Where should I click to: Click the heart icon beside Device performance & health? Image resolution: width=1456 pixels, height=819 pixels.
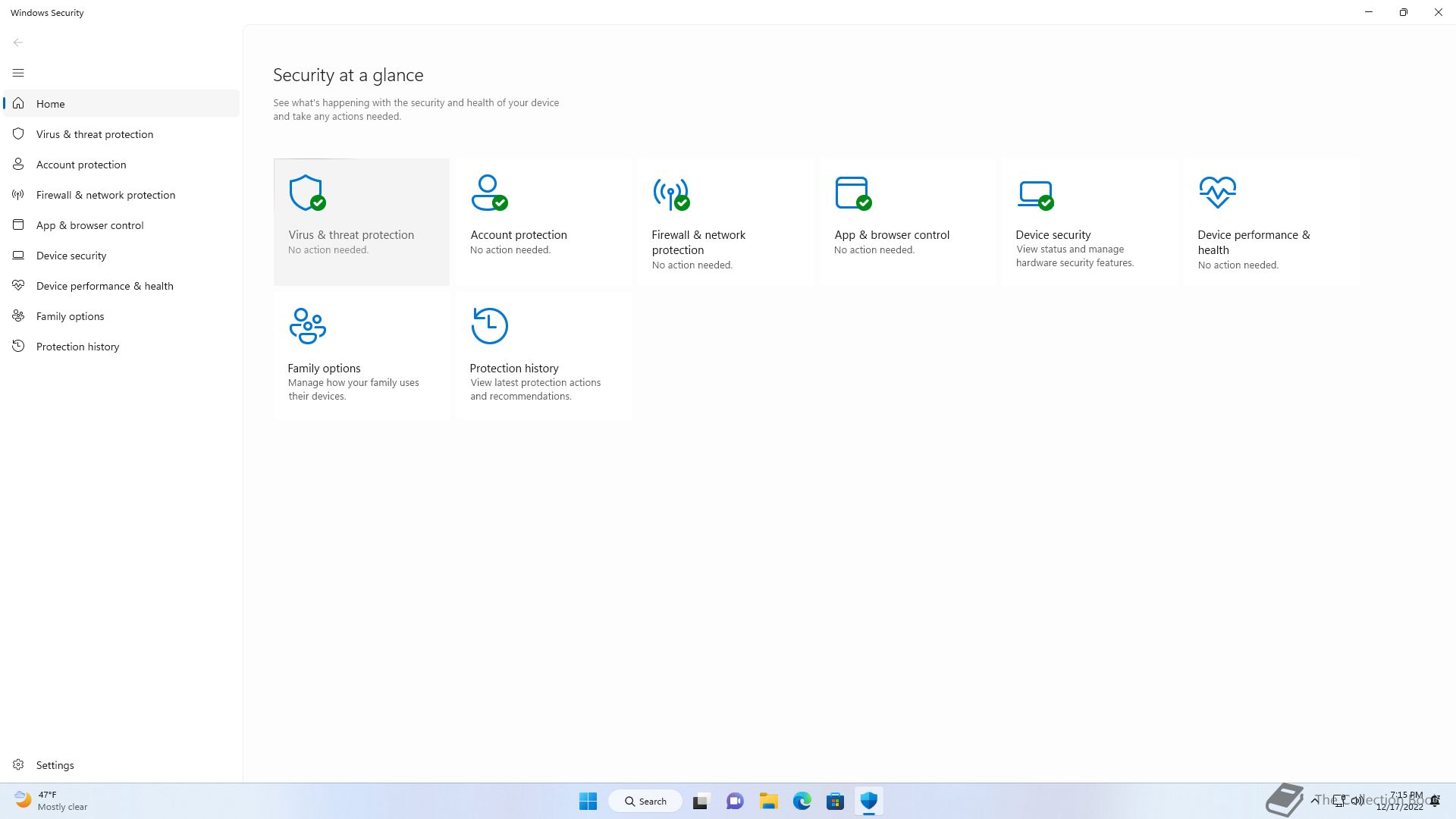(18, 285)
